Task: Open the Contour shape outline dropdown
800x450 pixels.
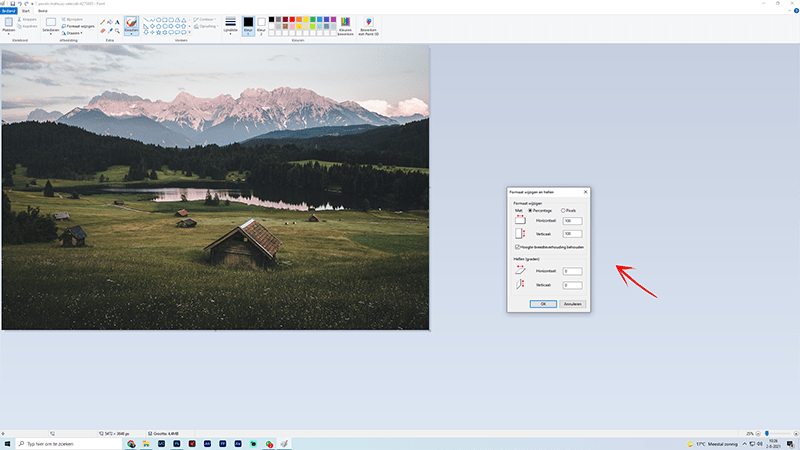Action: pyautogui.click(x=205, y=19)
